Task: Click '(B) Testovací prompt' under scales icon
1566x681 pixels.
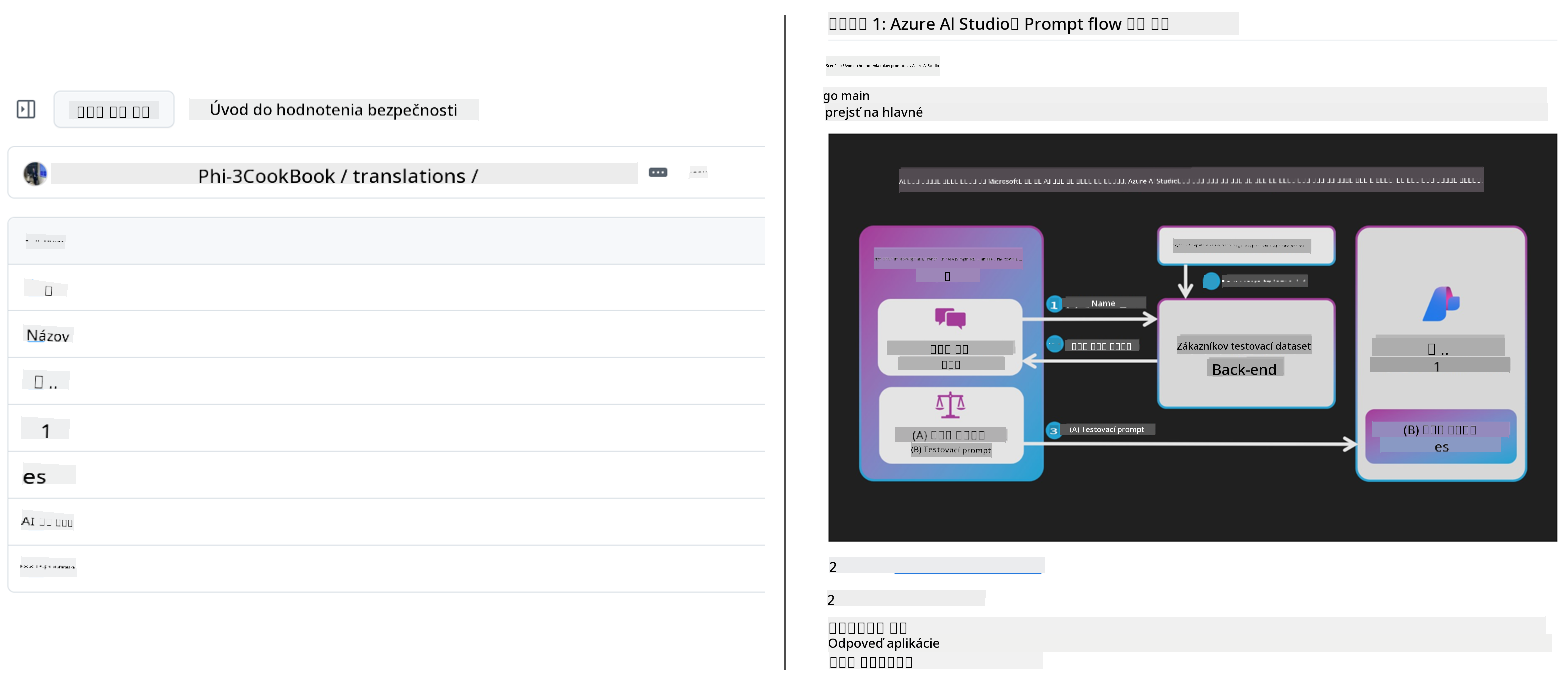Action: 950,451
